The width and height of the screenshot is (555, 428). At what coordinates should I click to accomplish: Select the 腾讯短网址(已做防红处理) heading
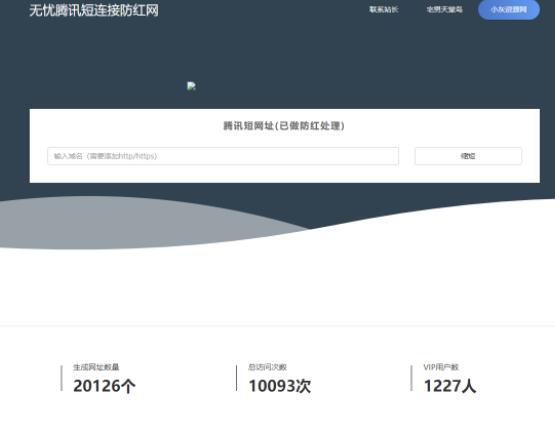(x=284, y=126)
